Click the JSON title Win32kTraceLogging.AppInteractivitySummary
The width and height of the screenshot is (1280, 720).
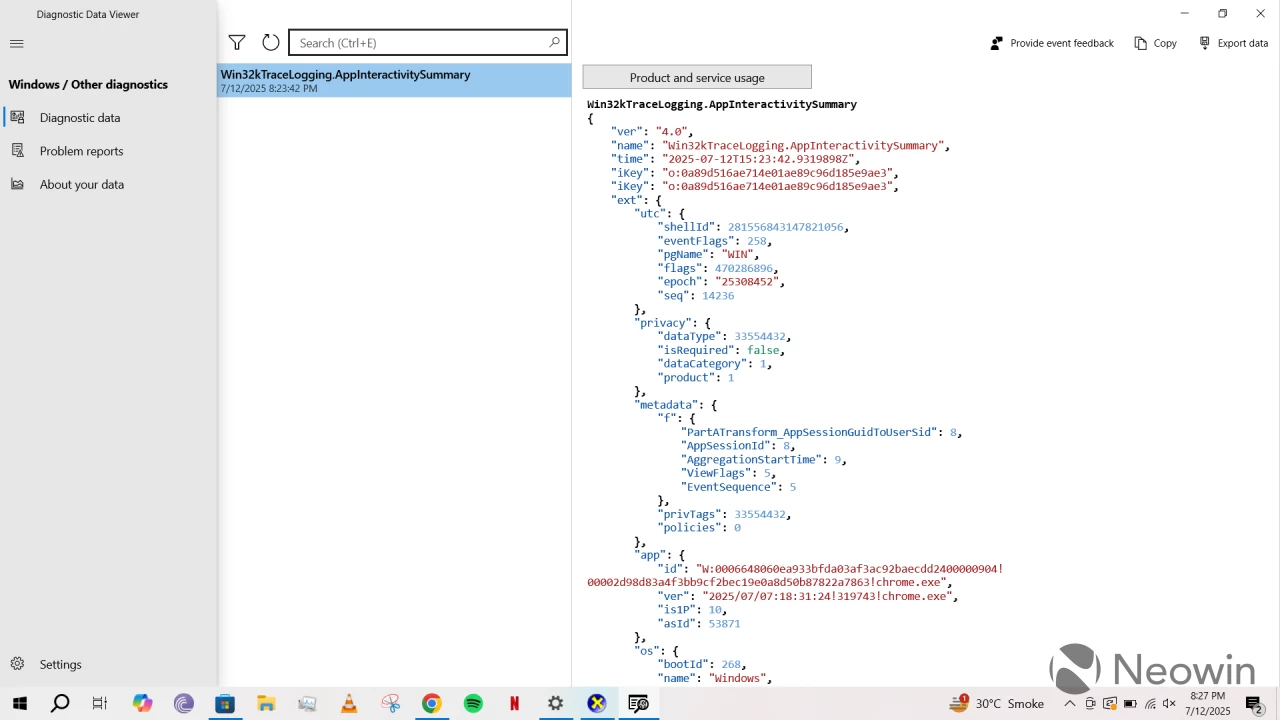[x=721, y=104]
